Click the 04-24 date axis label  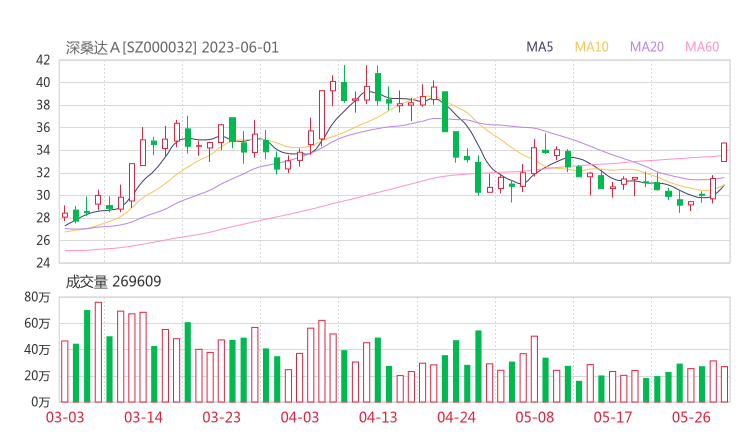click(x=456, y=417)
